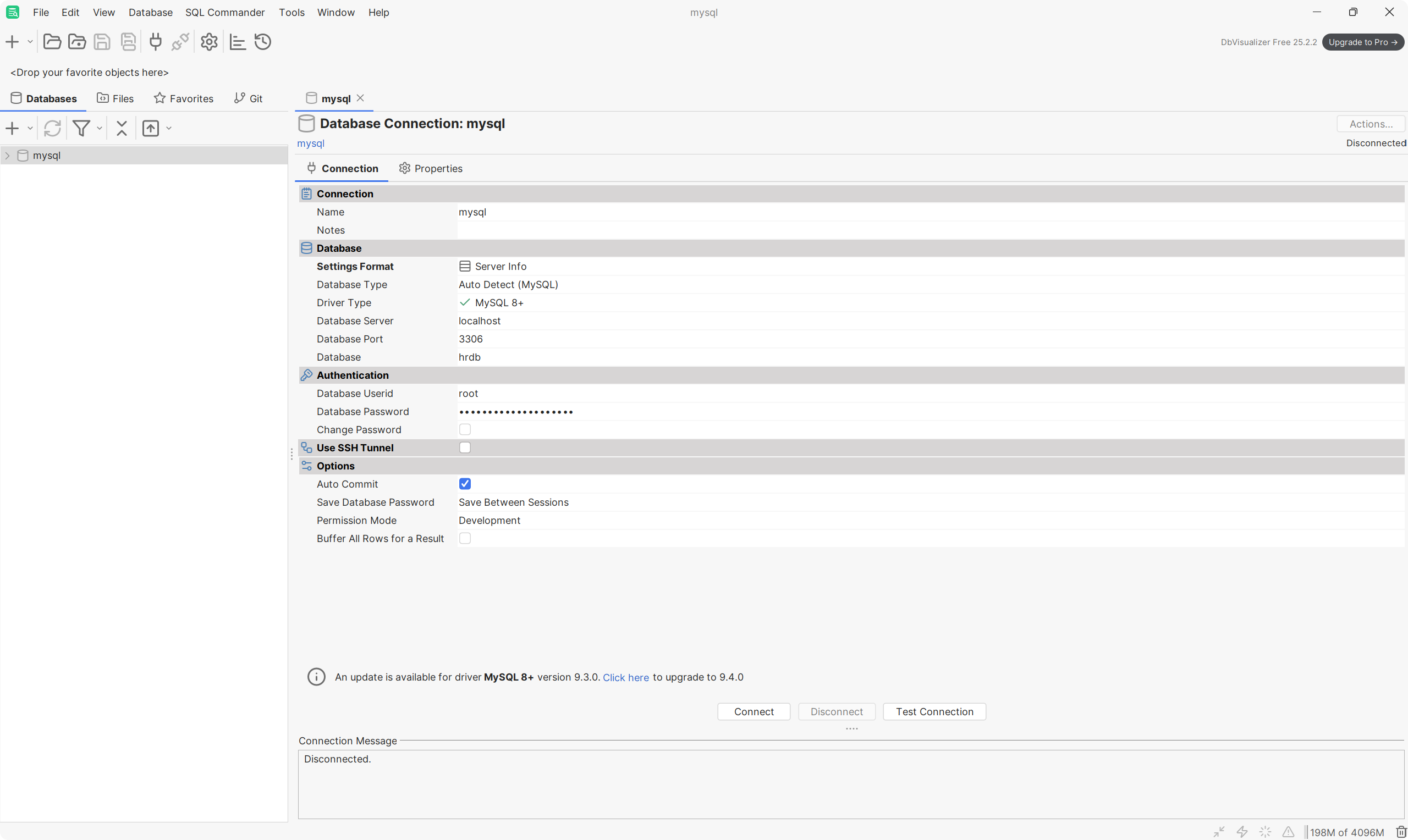Click the Connect button

[x=754, y=712]
